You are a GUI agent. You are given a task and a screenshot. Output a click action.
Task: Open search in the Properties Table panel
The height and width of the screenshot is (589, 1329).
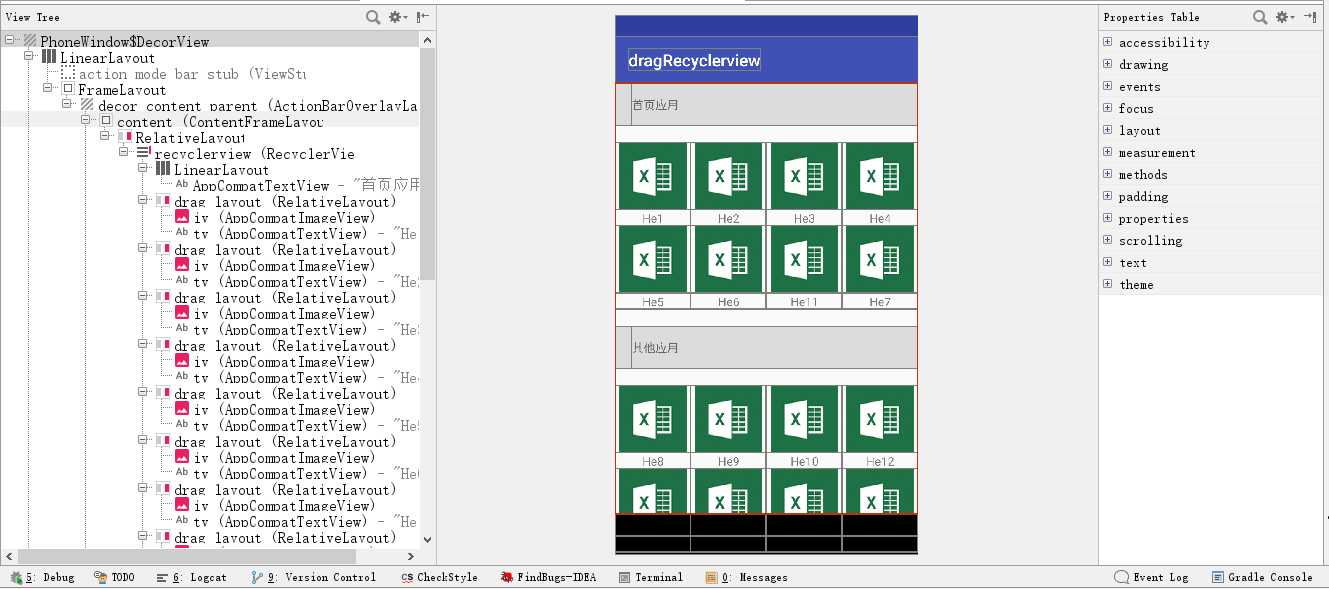coord(1261,17)
